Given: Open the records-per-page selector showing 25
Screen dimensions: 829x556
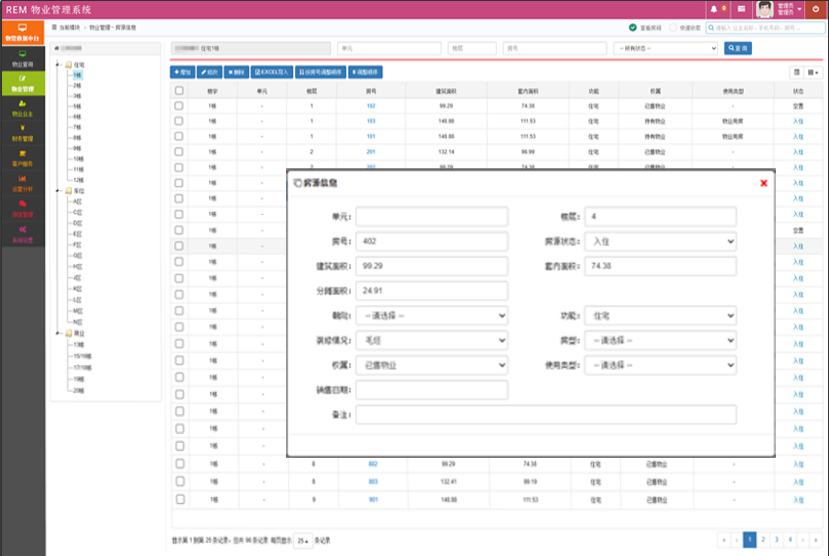Looking at the screenshot, I should [x=303, y=541].
